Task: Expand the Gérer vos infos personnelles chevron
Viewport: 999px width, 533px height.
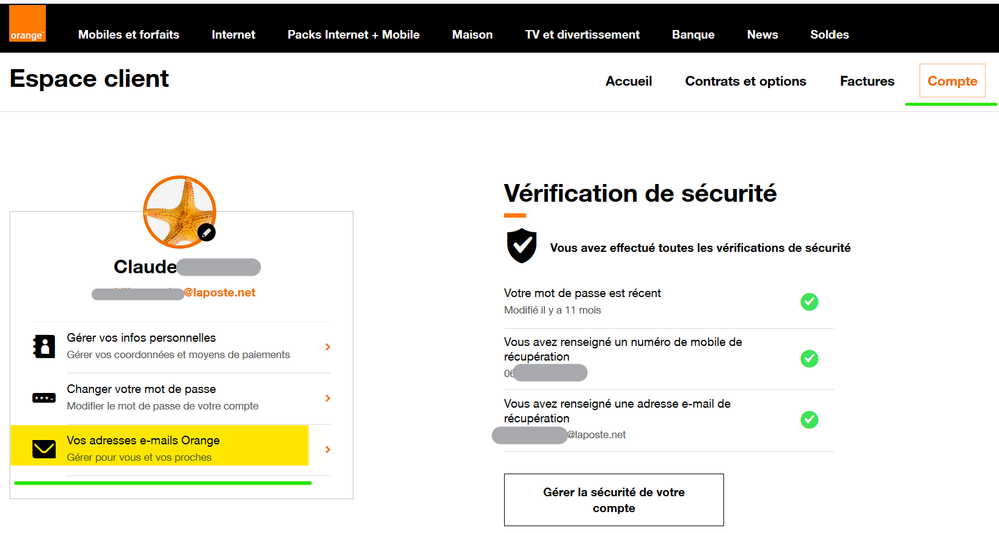Action: [x=328, y=347]
